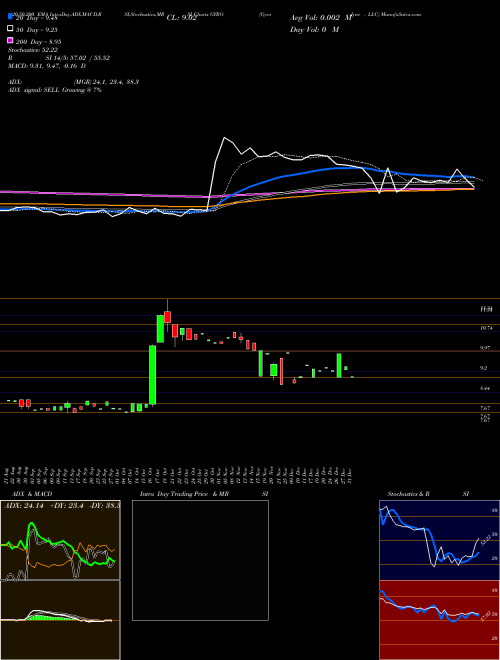Open the blue Stochastics chart panel

click(439, 540)
